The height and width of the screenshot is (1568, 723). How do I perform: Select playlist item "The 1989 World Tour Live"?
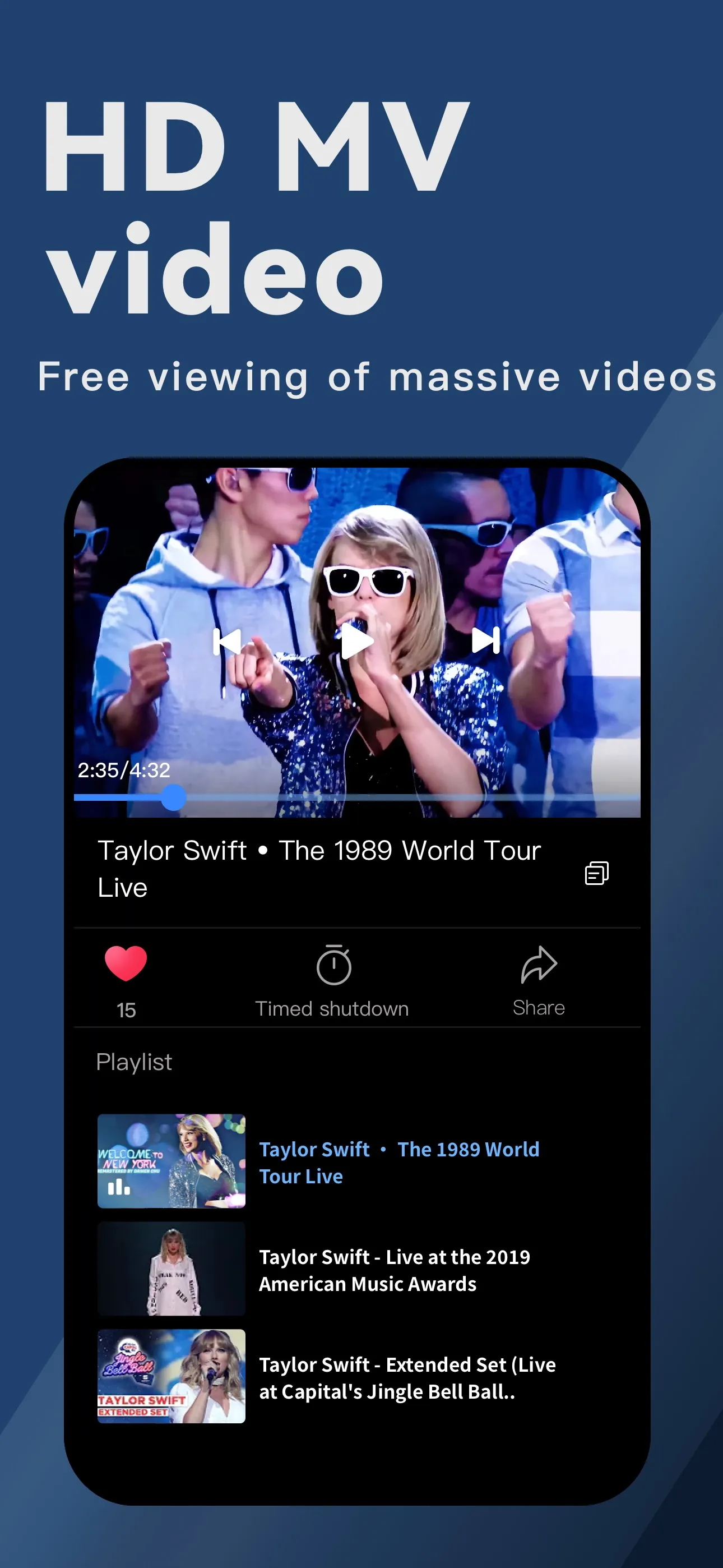[x=399, y=1163]
